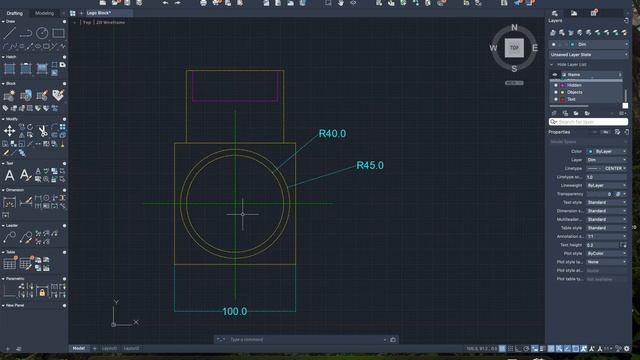
Task: Click the parametric lock constraint icon
Action: pos(42,292)
